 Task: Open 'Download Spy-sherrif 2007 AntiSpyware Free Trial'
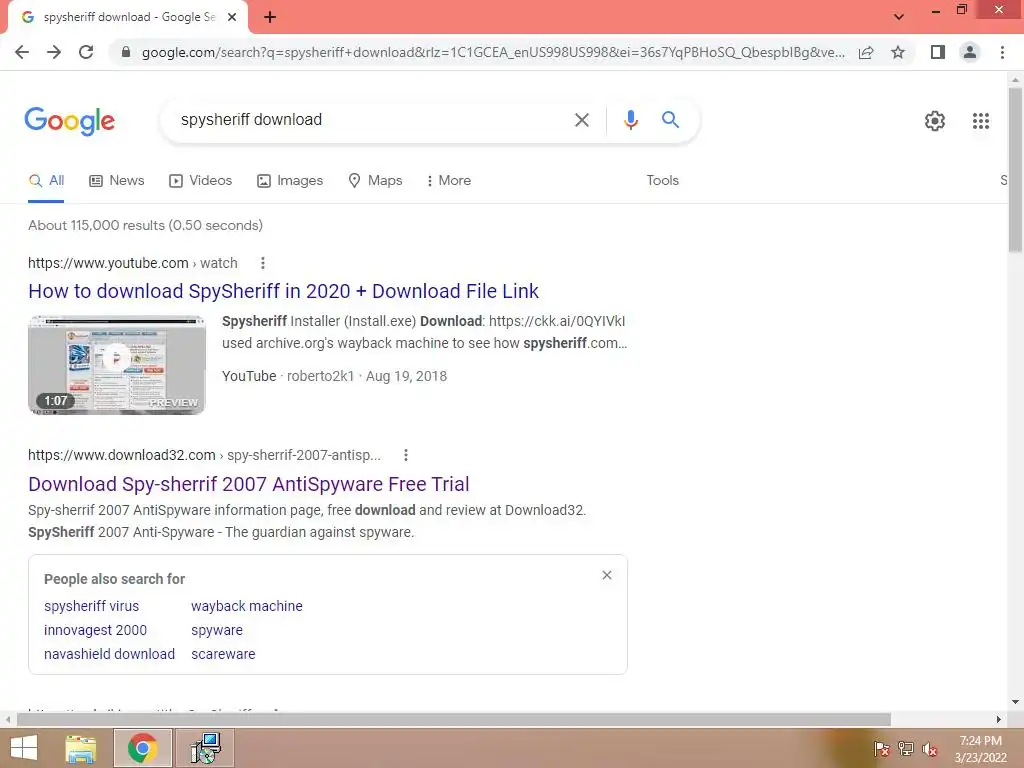pos(249,484)
